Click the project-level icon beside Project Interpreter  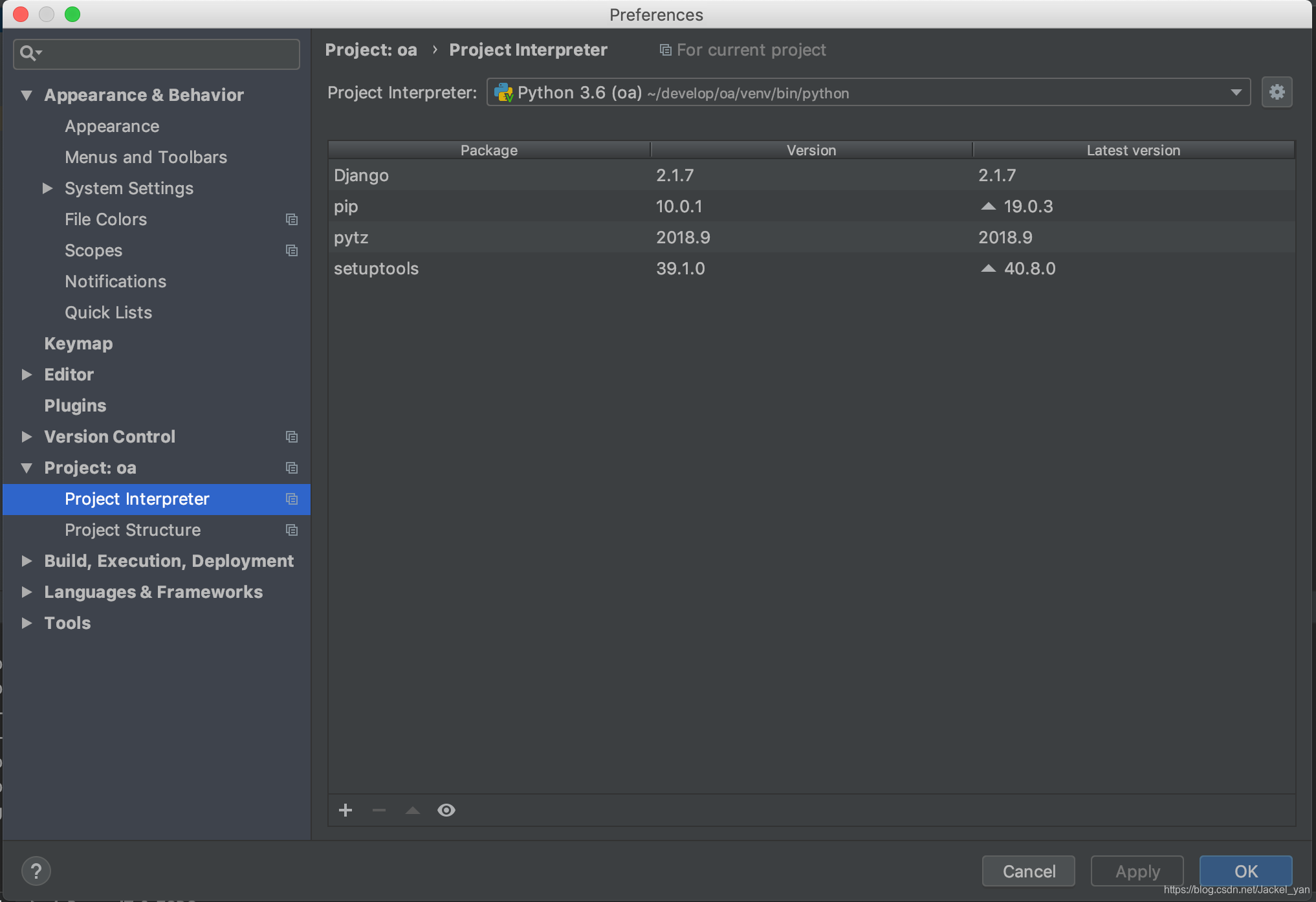[x=292, y=499]
